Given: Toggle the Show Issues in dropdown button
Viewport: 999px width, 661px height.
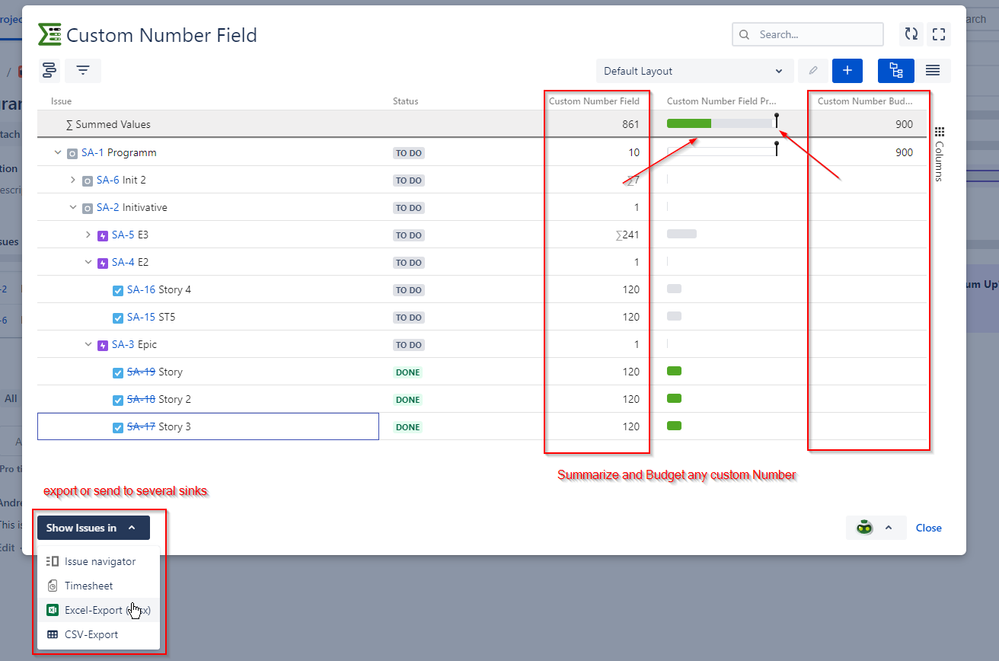Looking at the screenshot, I should click(x=93, y=528).
